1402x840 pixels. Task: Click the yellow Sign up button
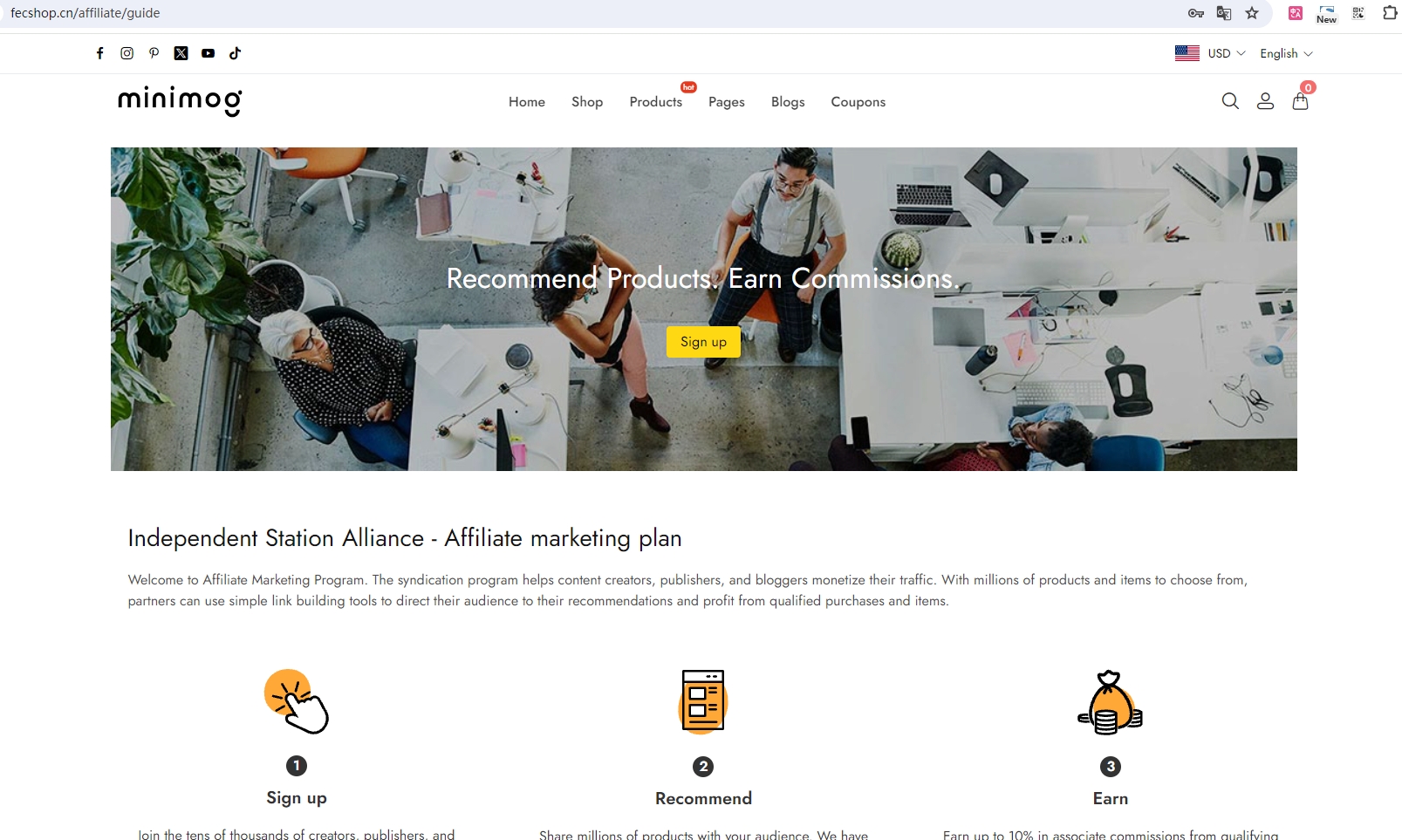tap(704, 342)
